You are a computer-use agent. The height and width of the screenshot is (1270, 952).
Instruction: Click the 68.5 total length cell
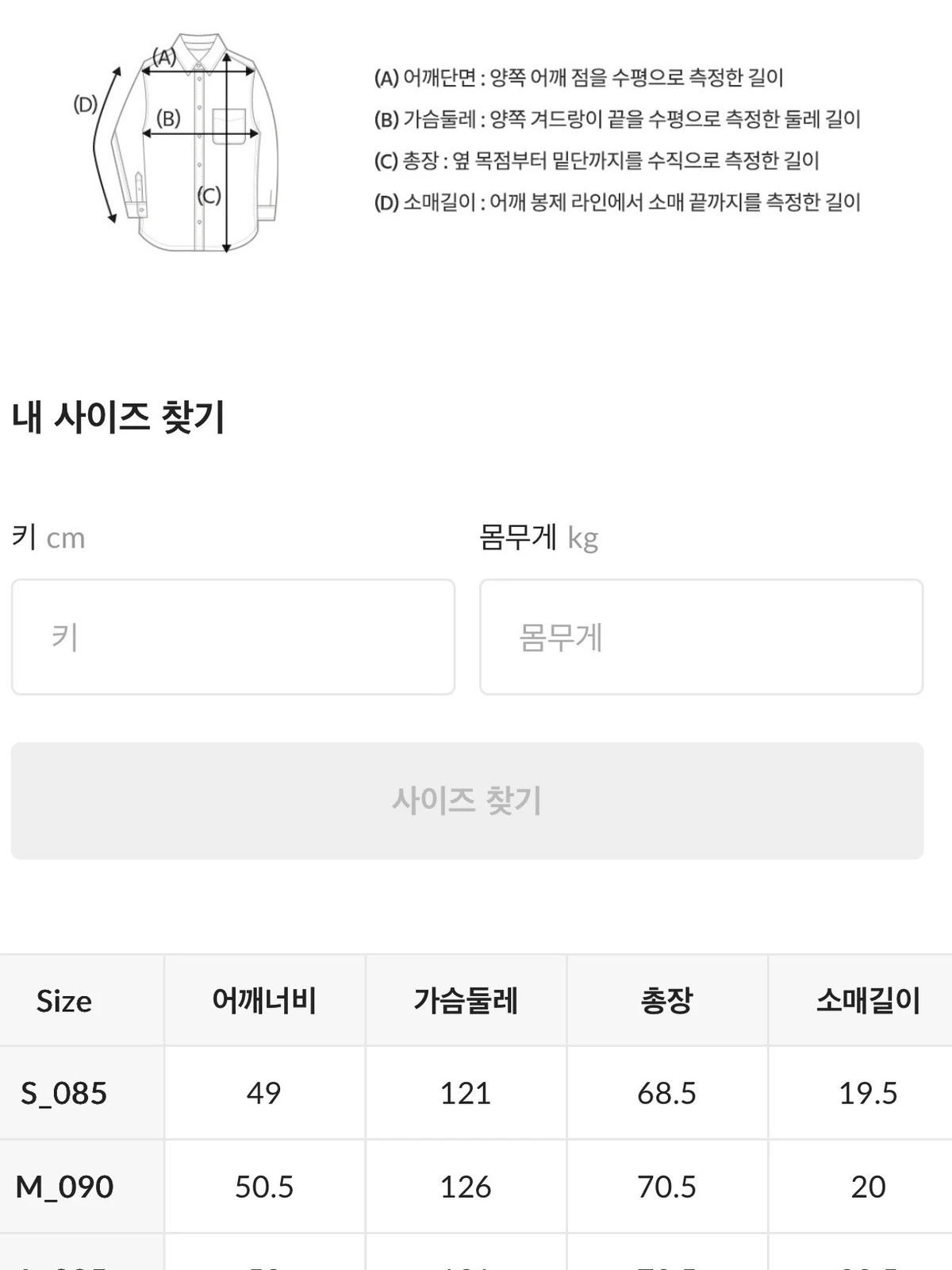click(667, 1093)
